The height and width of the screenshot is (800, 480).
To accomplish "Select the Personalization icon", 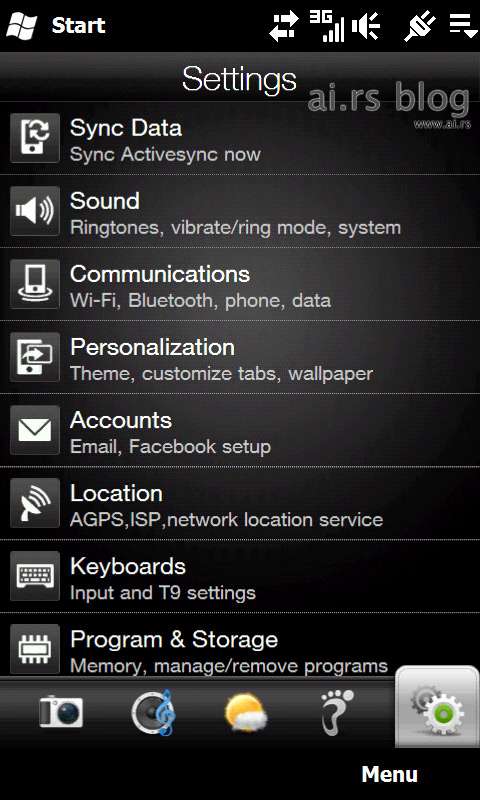I will click(x=35, y=357).
